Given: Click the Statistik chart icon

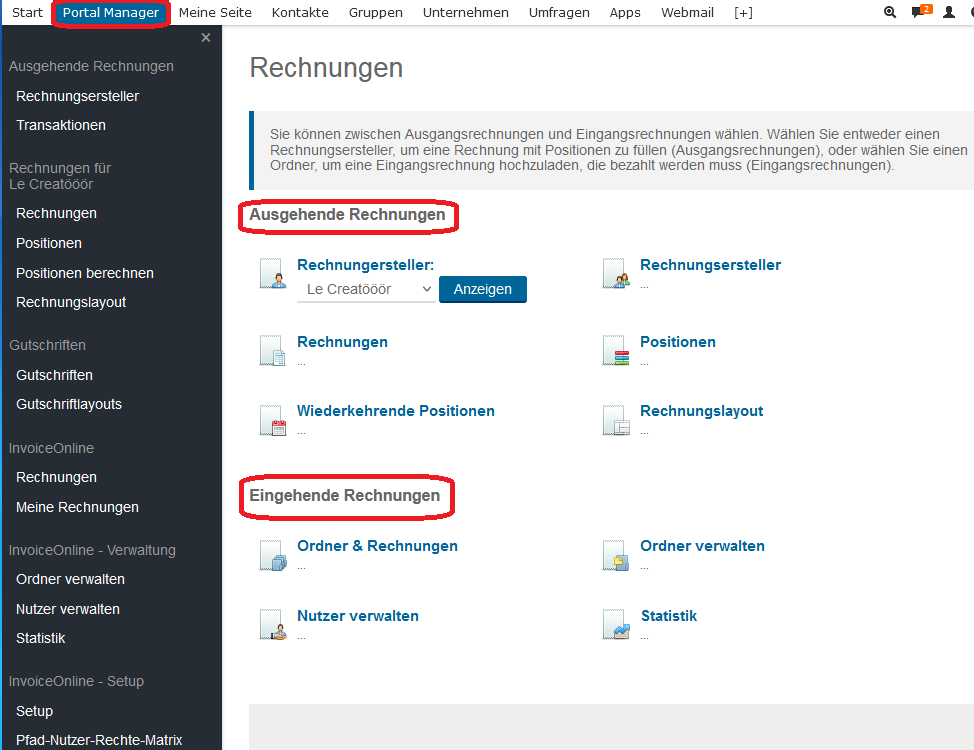Looking at the screenshot, I should coord(616,624).
